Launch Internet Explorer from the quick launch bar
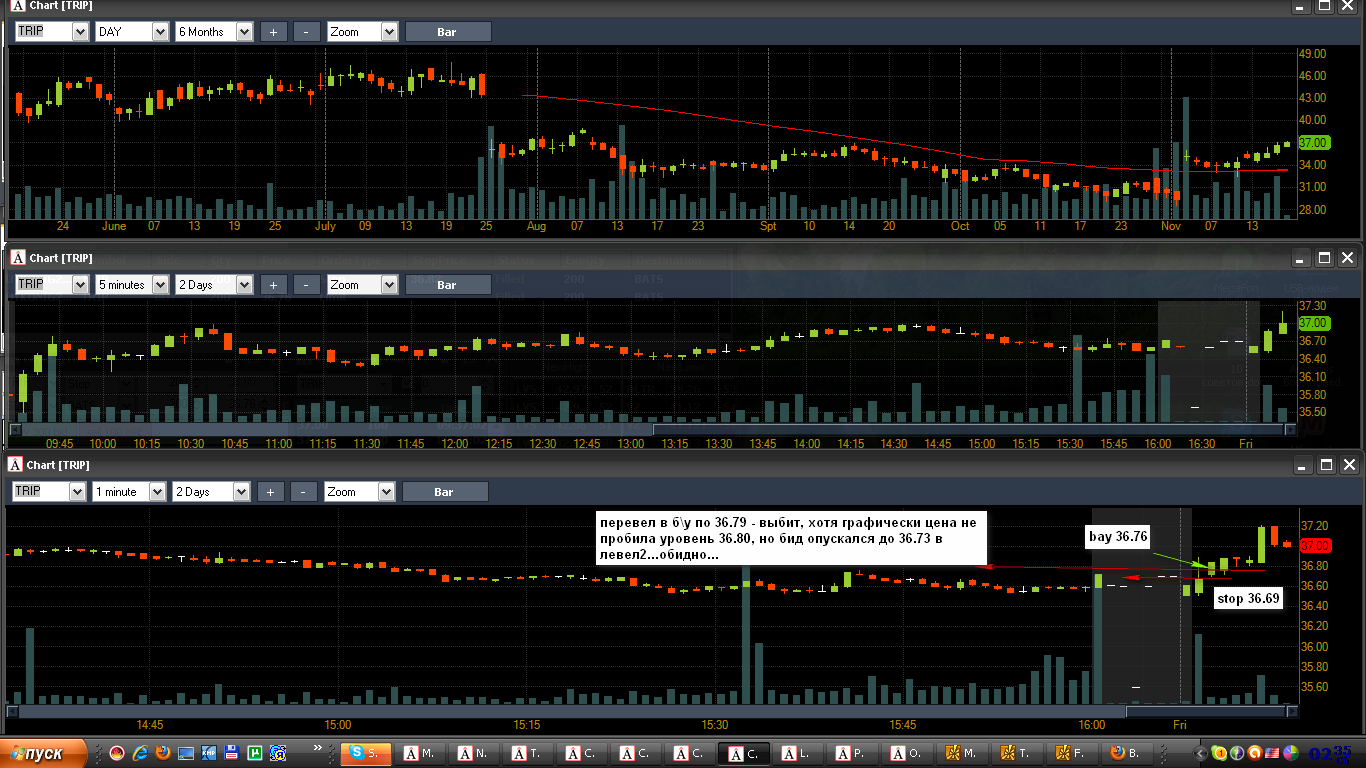This screenshot has width=1366, height=768. [x=140, y=753]
